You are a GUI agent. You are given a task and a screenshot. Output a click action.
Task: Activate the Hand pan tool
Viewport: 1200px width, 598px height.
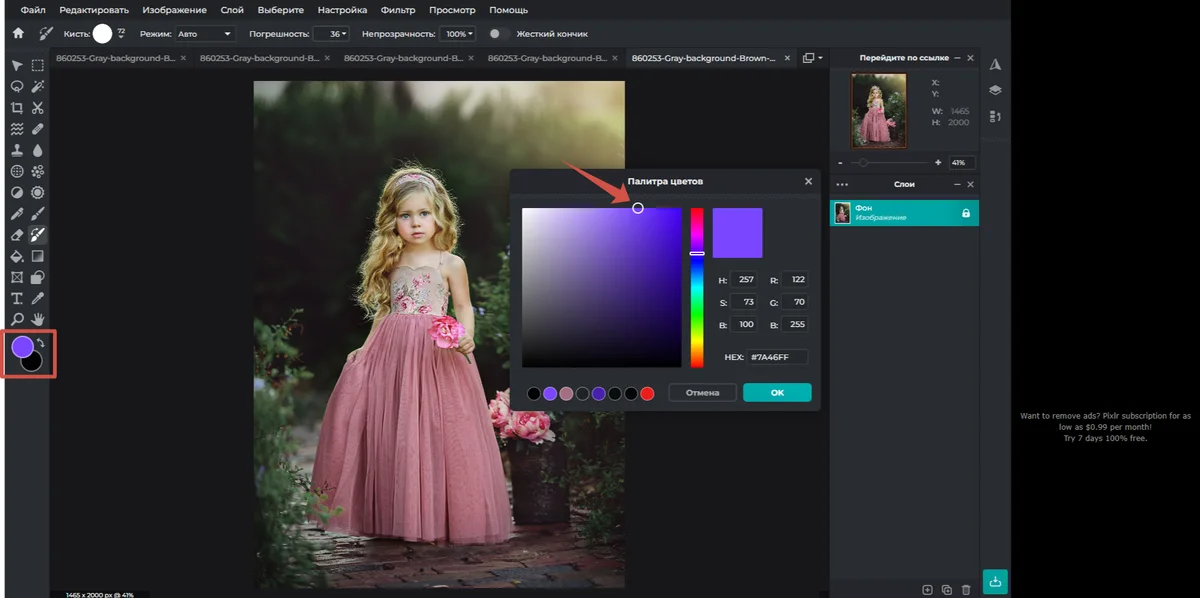[38, 319]
